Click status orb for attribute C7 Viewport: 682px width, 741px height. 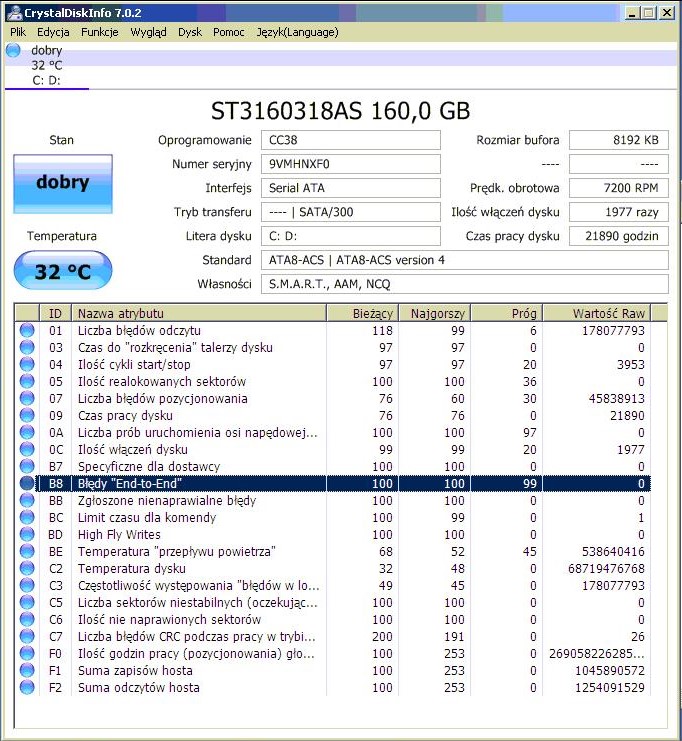point(27,637)
